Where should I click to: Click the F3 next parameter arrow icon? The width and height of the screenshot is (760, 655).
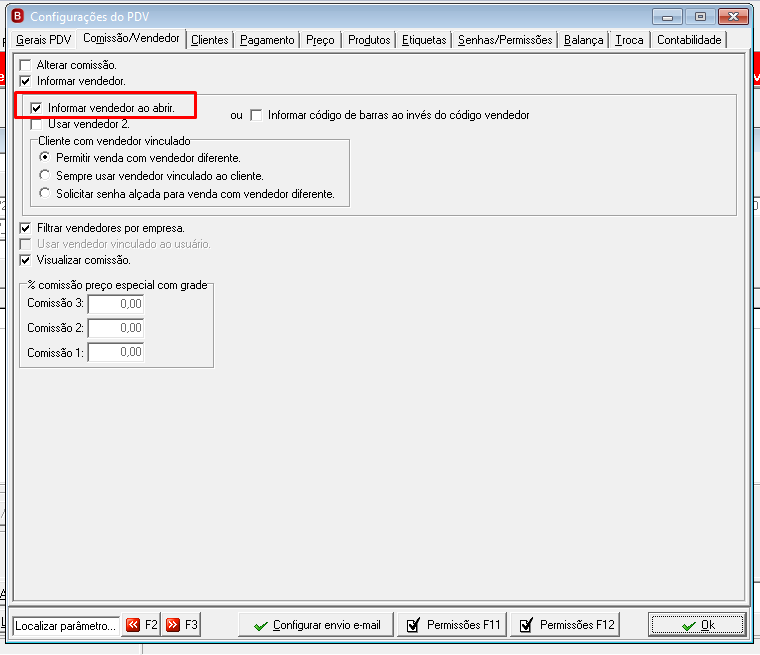coord(173,624)
